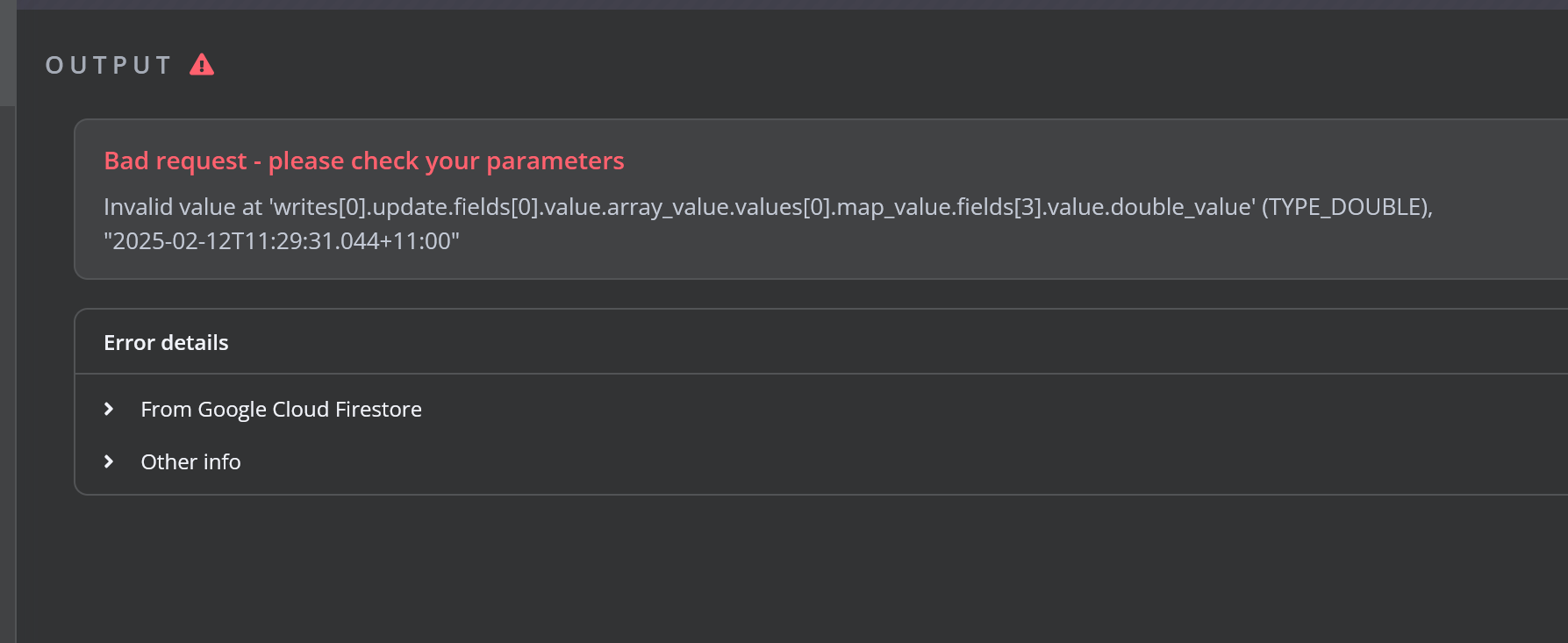
Task: Click the "Invalid value at" message start
Action: [x=182, y=207]
